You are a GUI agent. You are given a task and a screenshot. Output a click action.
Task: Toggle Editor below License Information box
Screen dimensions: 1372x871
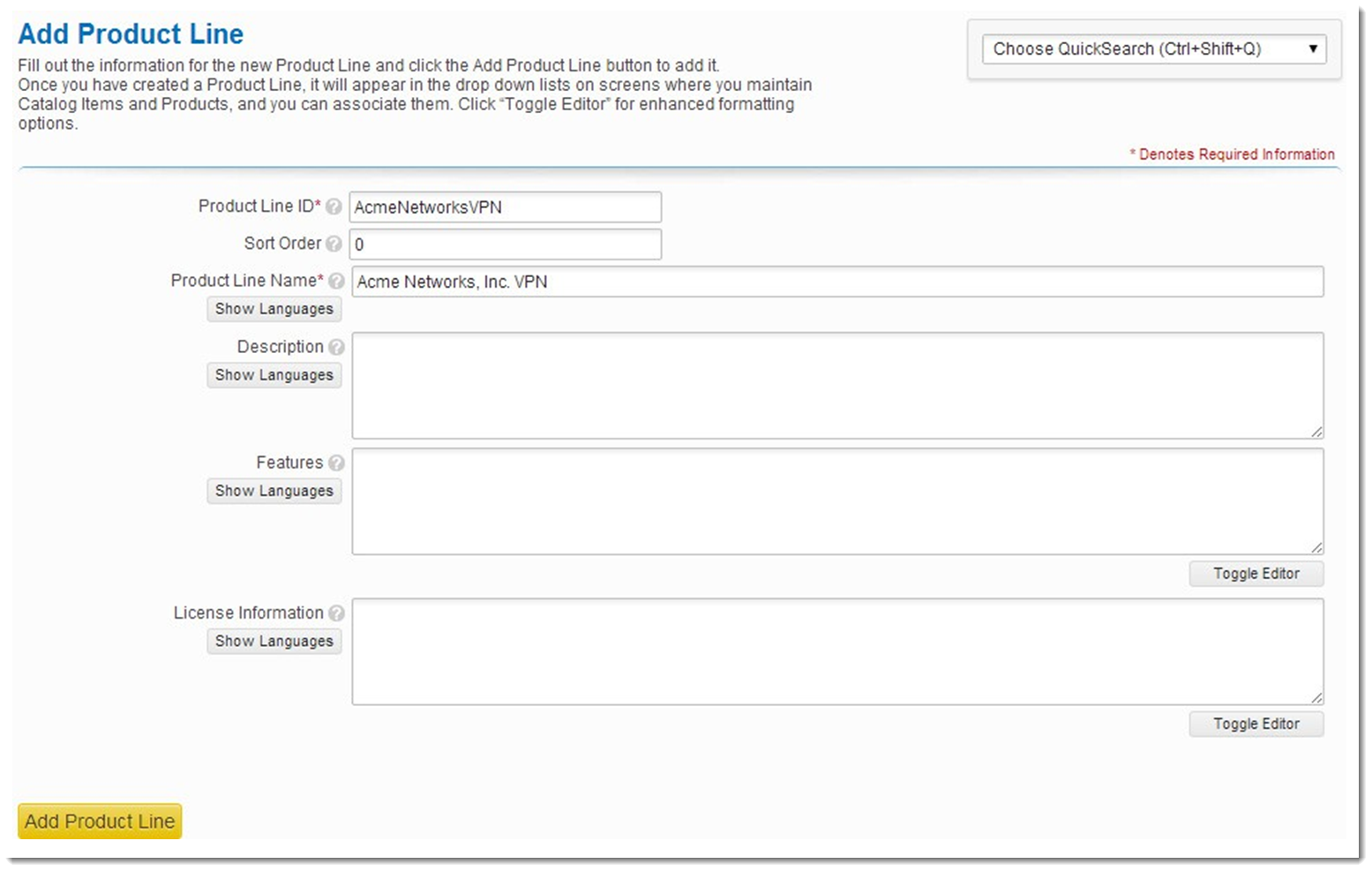pos(1256,724)
